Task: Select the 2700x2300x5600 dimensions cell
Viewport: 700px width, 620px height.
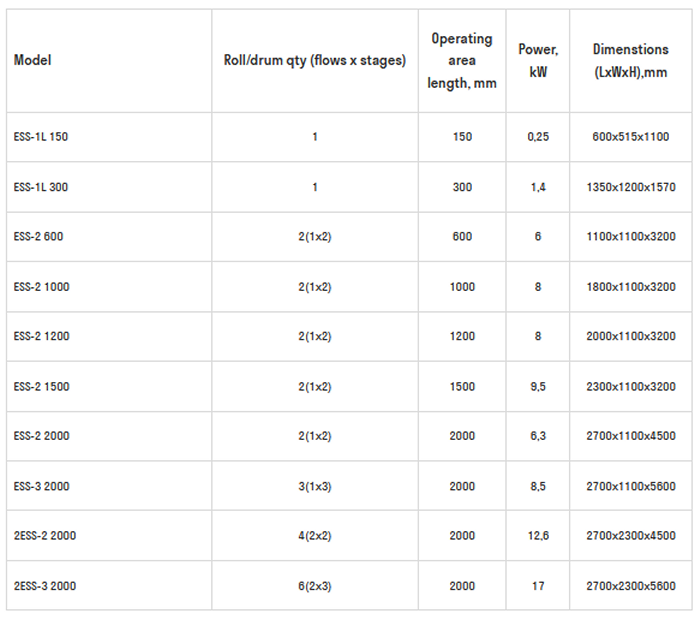Action: pyautogui.click(x=630, y=586)
